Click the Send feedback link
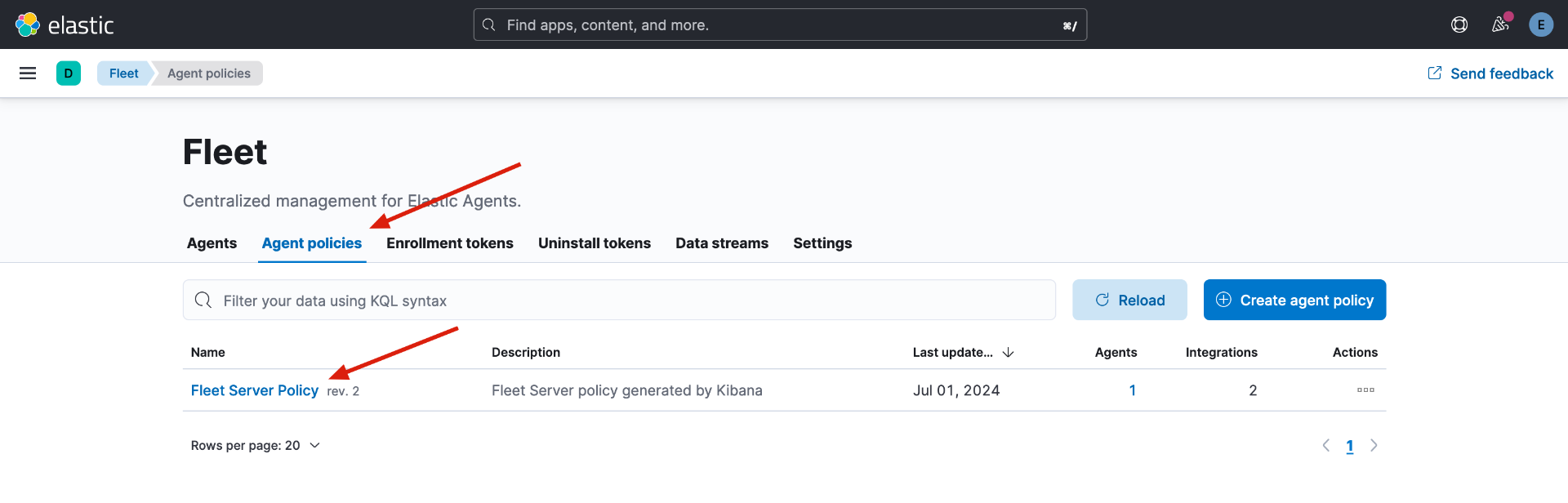Viewport: 1568px width, 503px height. (x=1490, y=73)
